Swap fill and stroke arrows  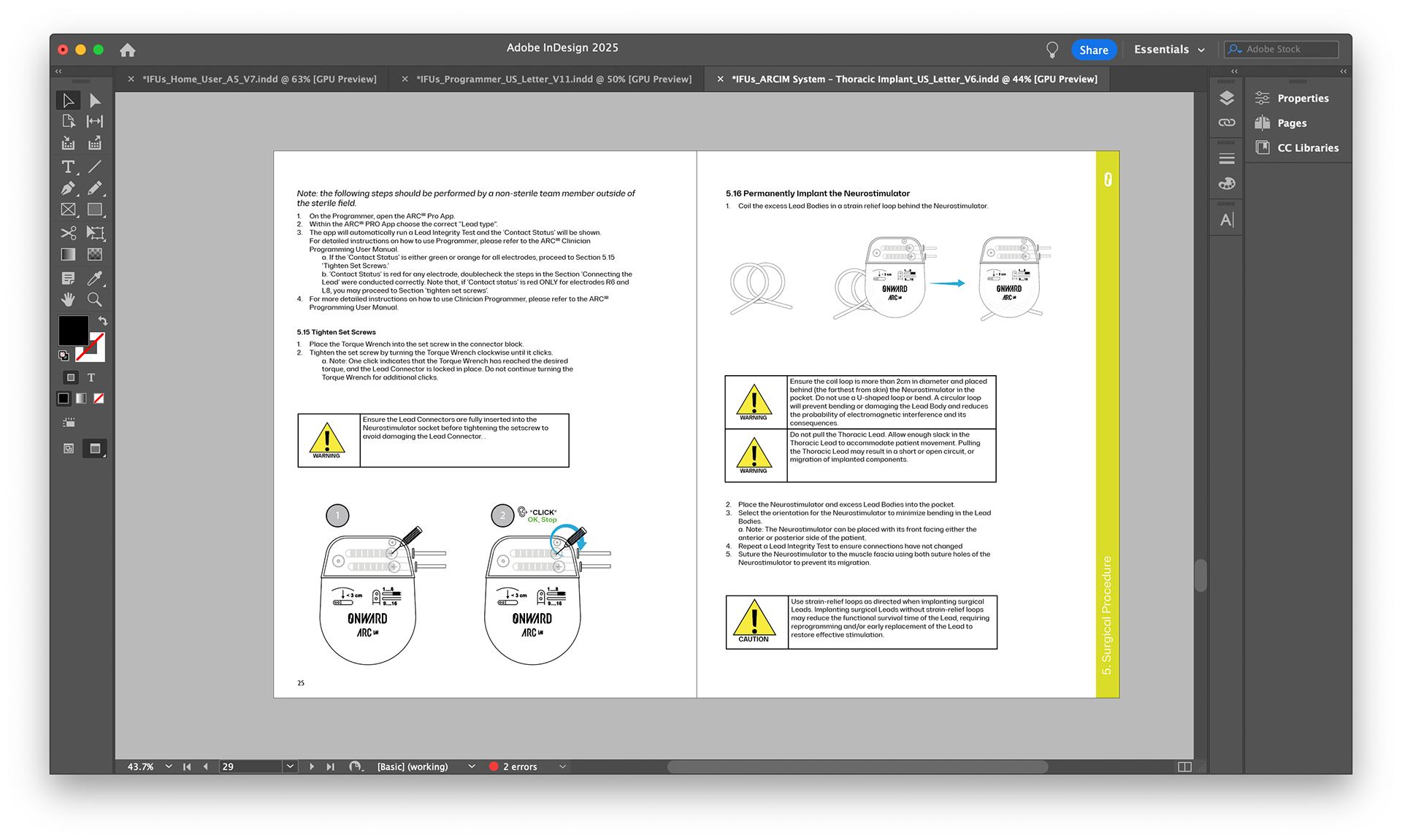click(103, 321)
